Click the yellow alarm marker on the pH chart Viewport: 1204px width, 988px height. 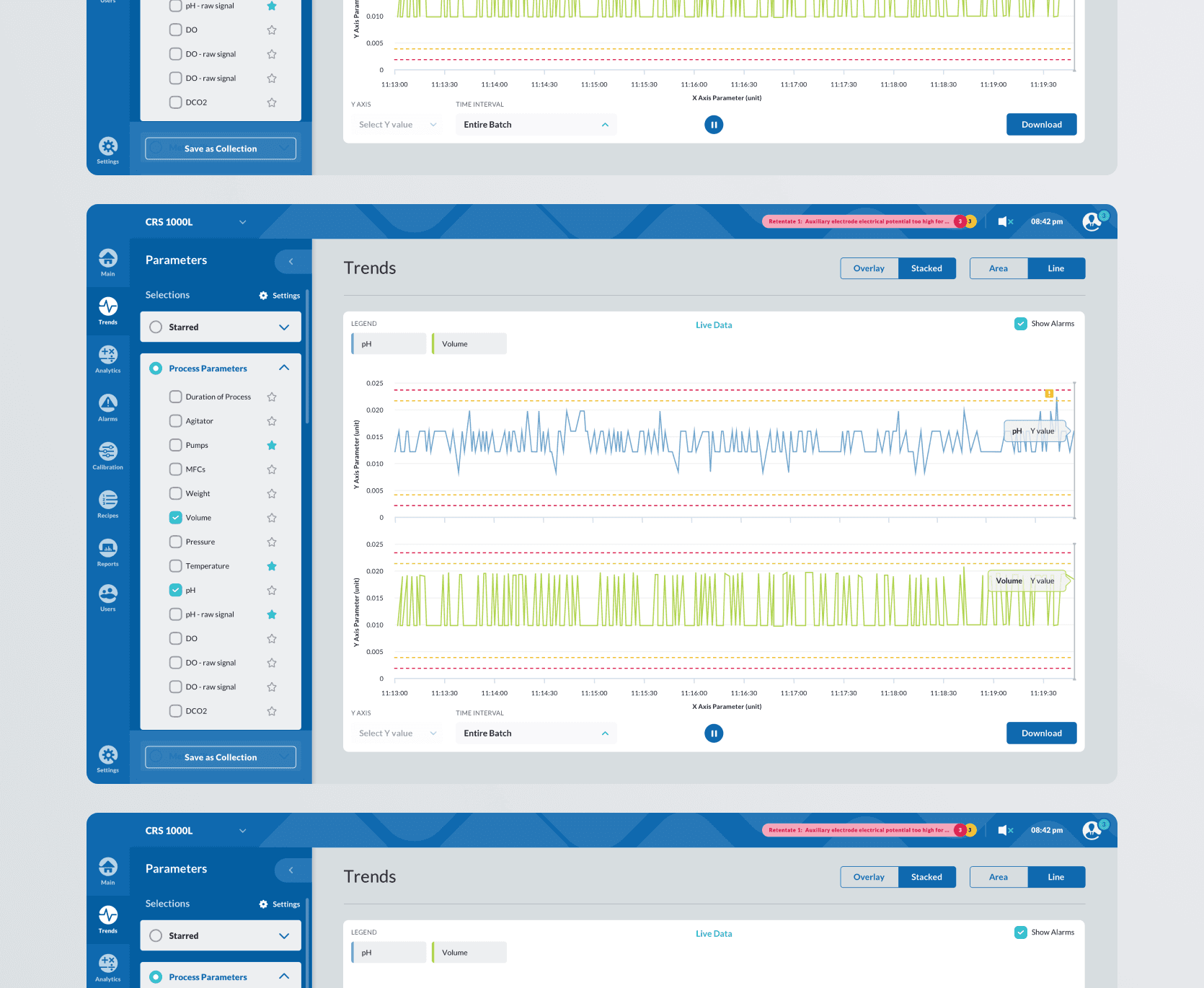[x=1049, y=393]
